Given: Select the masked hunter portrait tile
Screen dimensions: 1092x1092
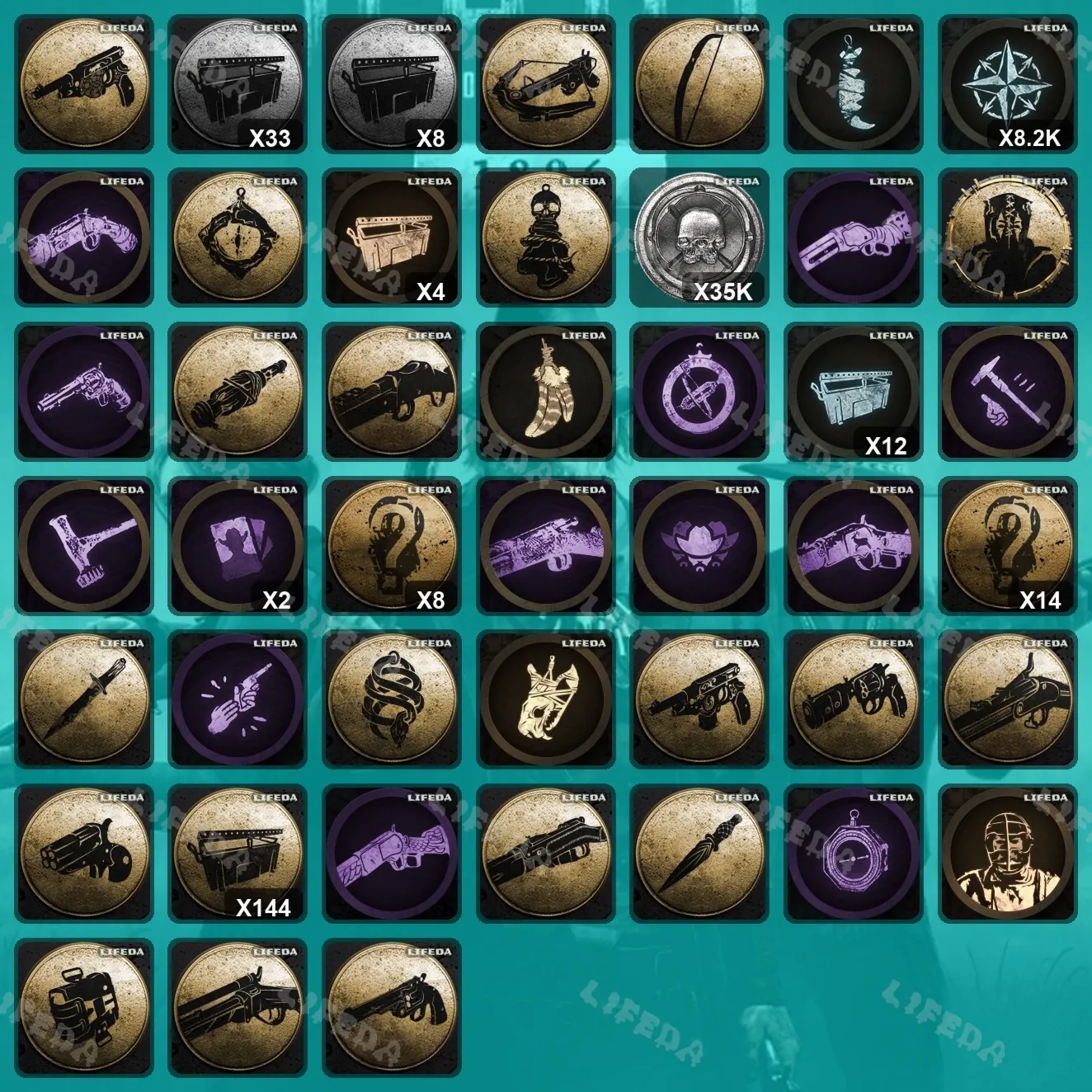Looking at the screenshot, I should coord(1008,854).
